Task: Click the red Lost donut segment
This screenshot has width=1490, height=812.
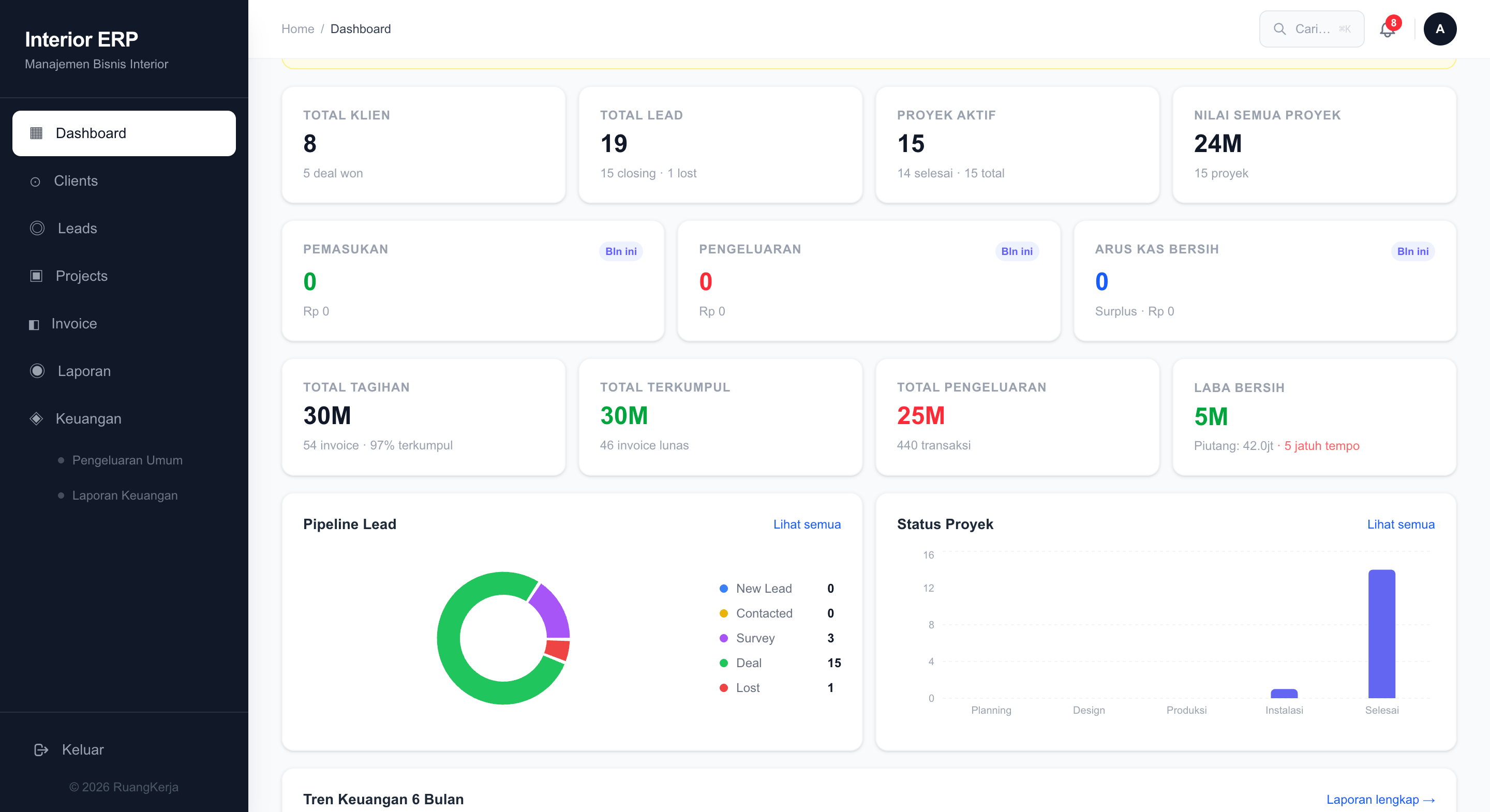Action: coord(558,650)
